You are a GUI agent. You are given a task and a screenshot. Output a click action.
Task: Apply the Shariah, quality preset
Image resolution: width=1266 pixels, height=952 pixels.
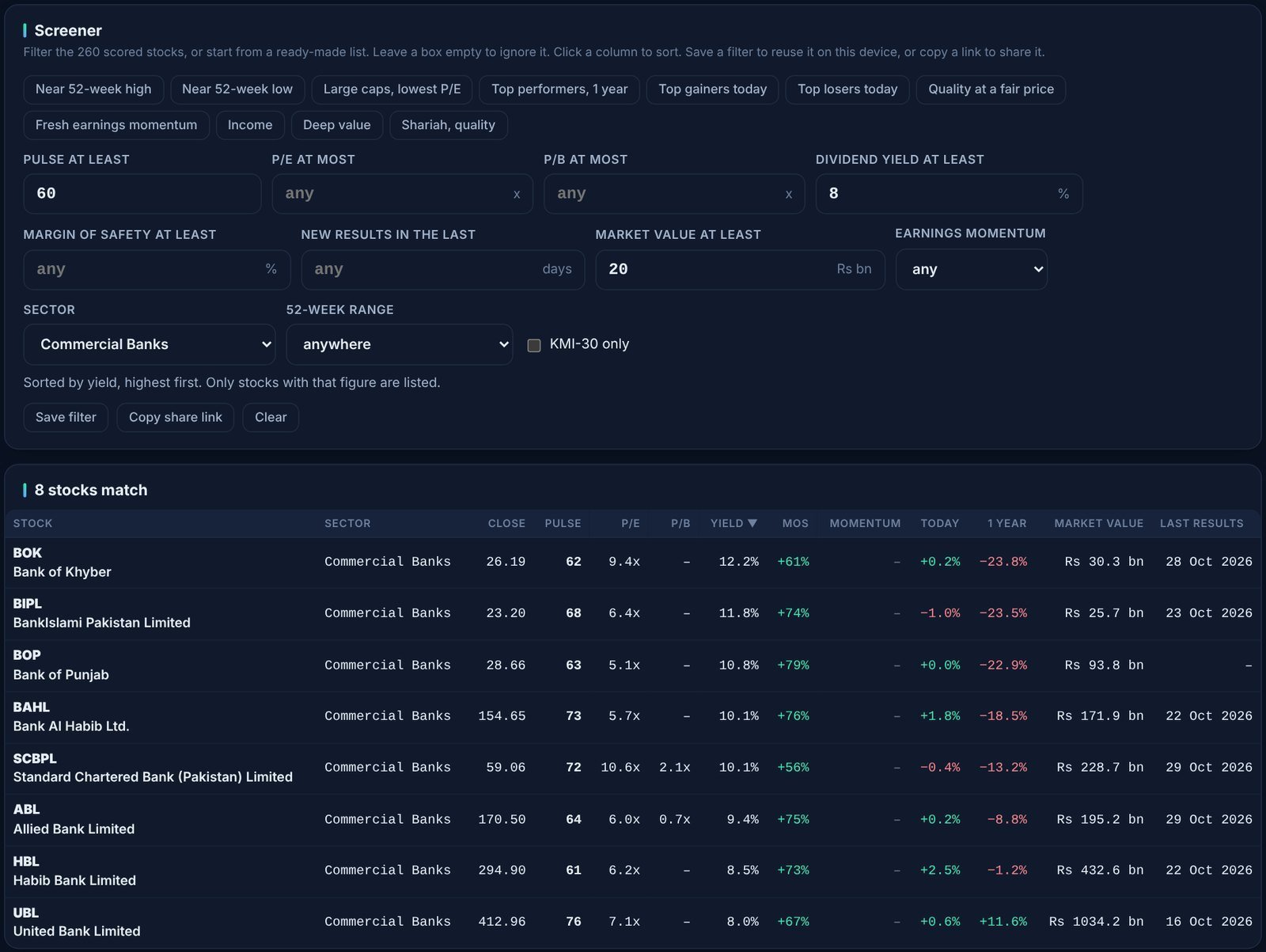[x=449, y=125]
